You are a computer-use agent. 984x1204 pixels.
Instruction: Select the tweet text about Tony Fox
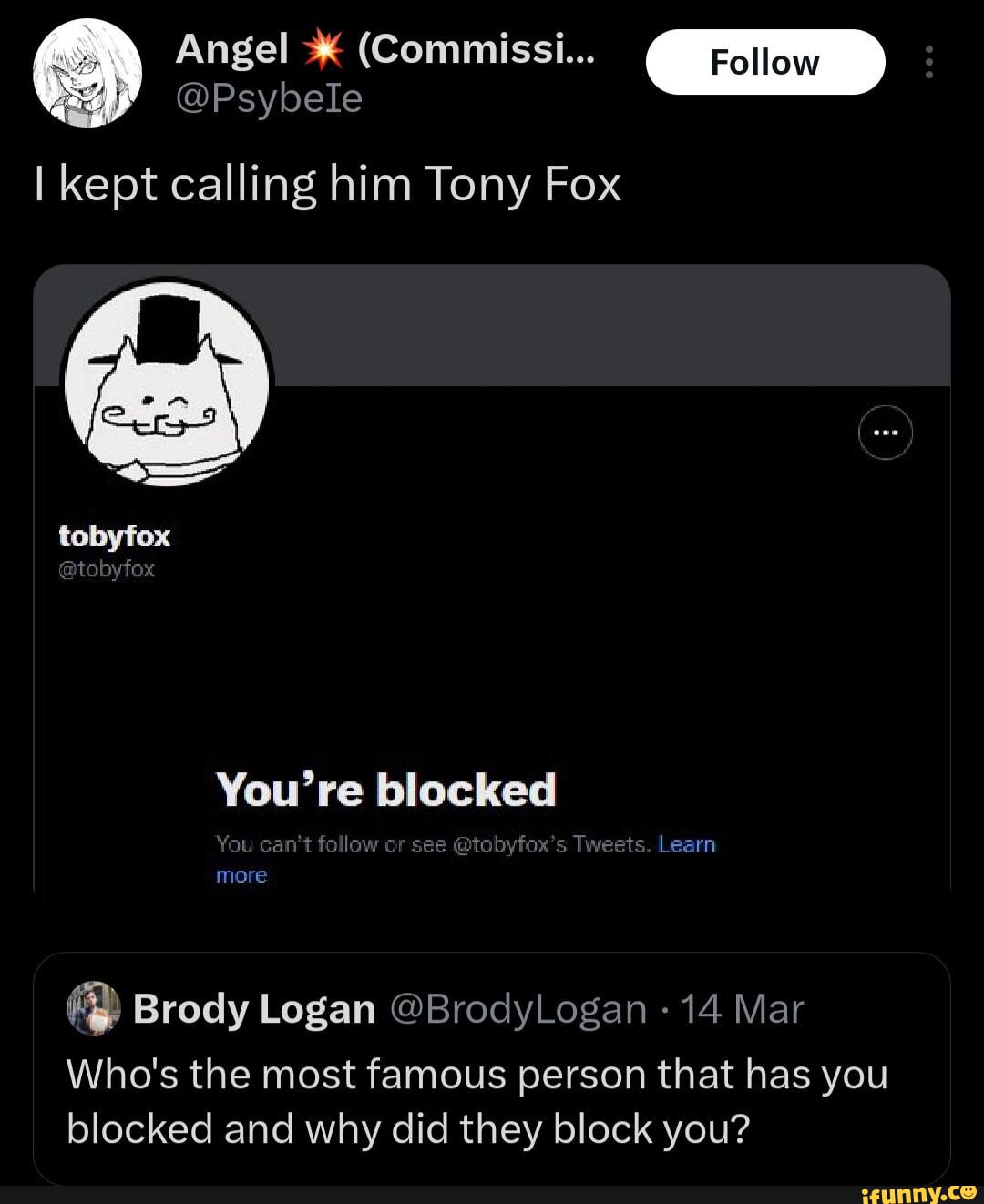tap(327, 185)
